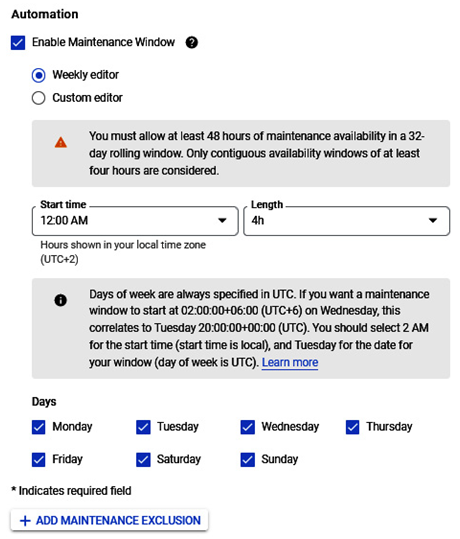Click the orange warning triangle icon

point(61,142)
